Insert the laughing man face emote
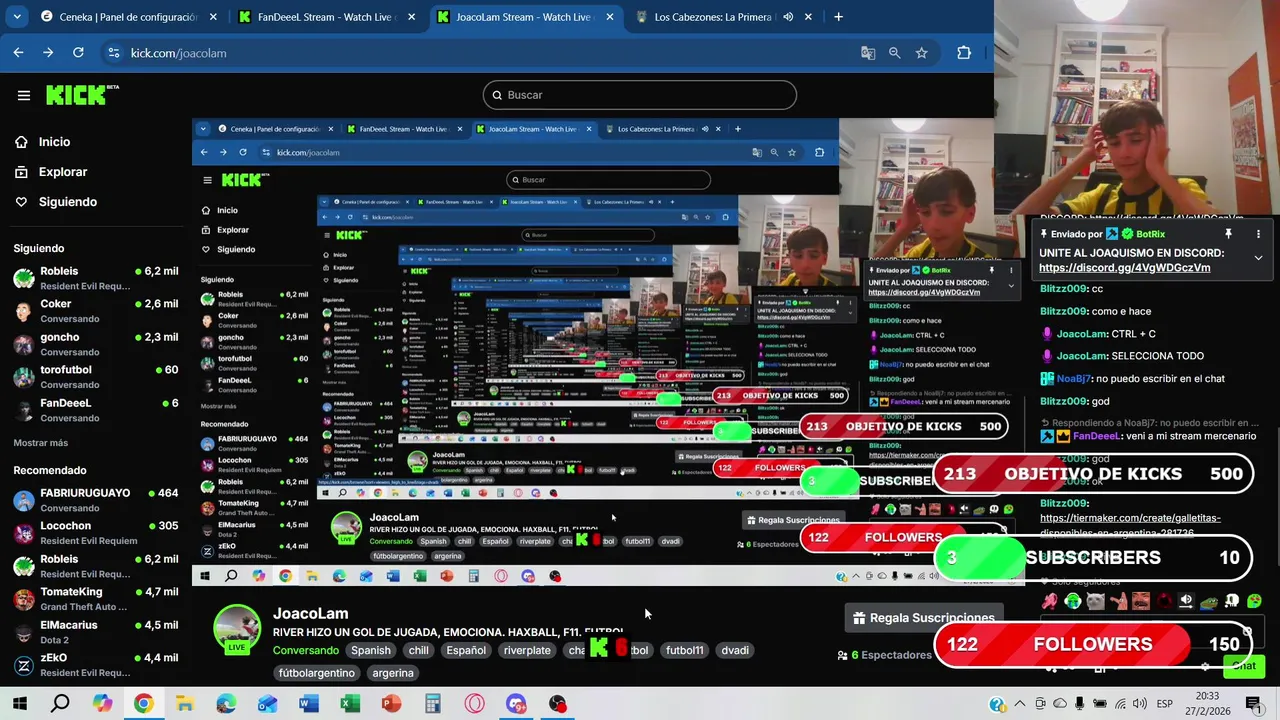Viewport: 1280px width, 720px height. click(1141, 601)
